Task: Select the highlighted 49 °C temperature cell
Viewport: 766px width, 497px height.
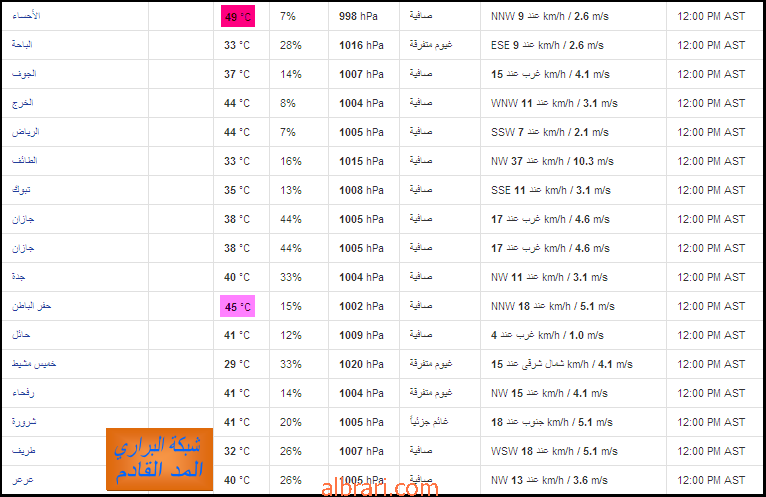Action: point(238,16)
